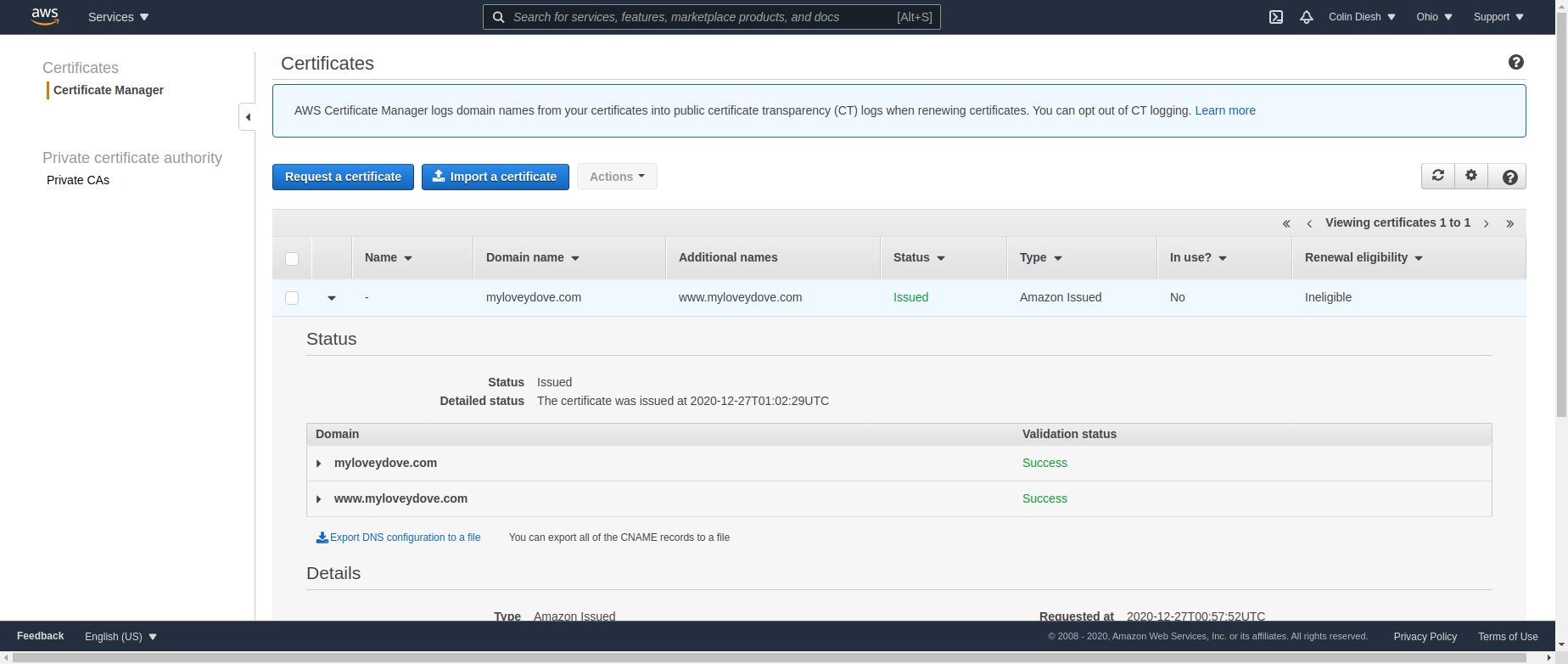Follow the Learn more link
This screenshot has height=664, width=1568.
pos(1225,110)
